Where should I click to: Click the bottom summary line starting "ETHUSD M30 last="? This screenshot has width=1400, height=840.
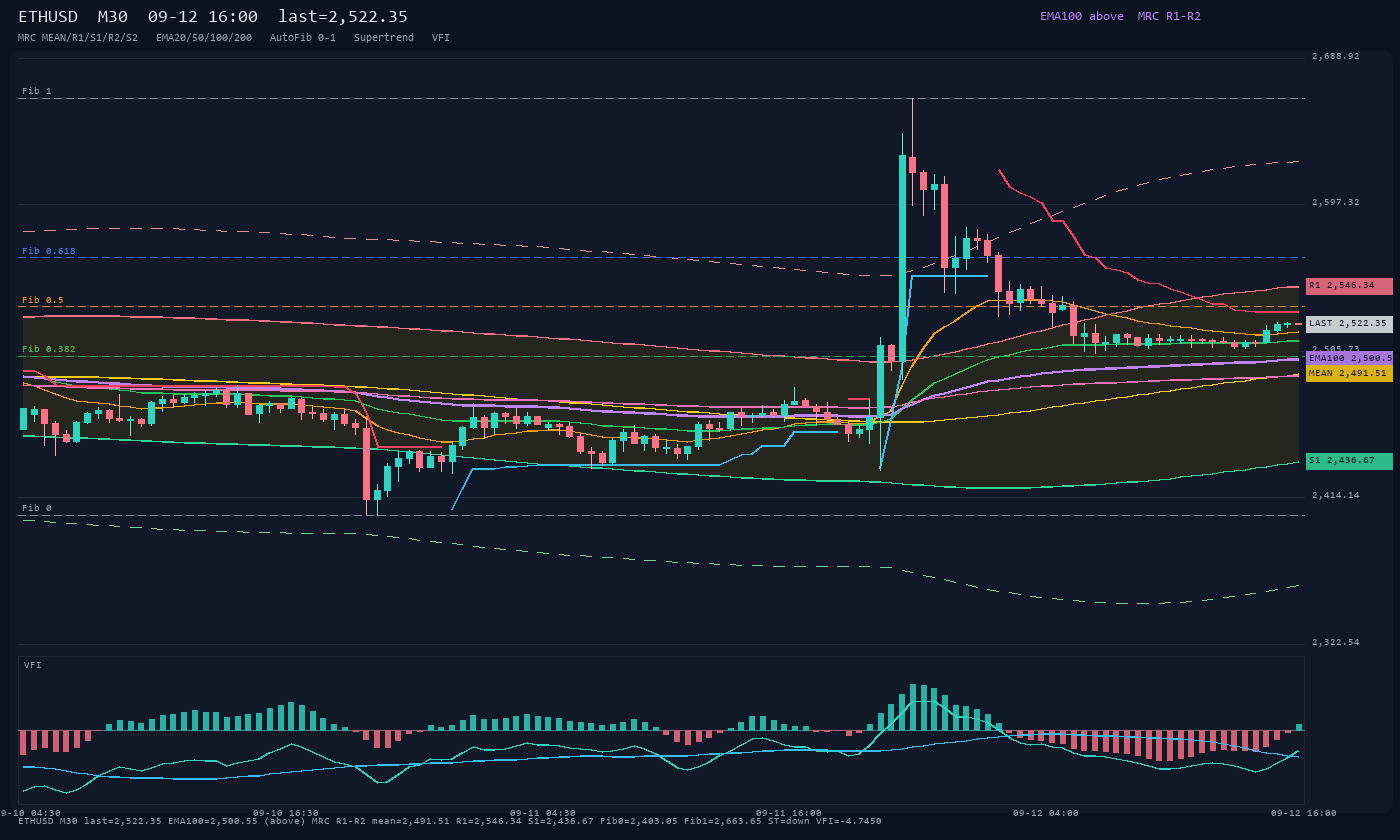(x=450, y=821)
